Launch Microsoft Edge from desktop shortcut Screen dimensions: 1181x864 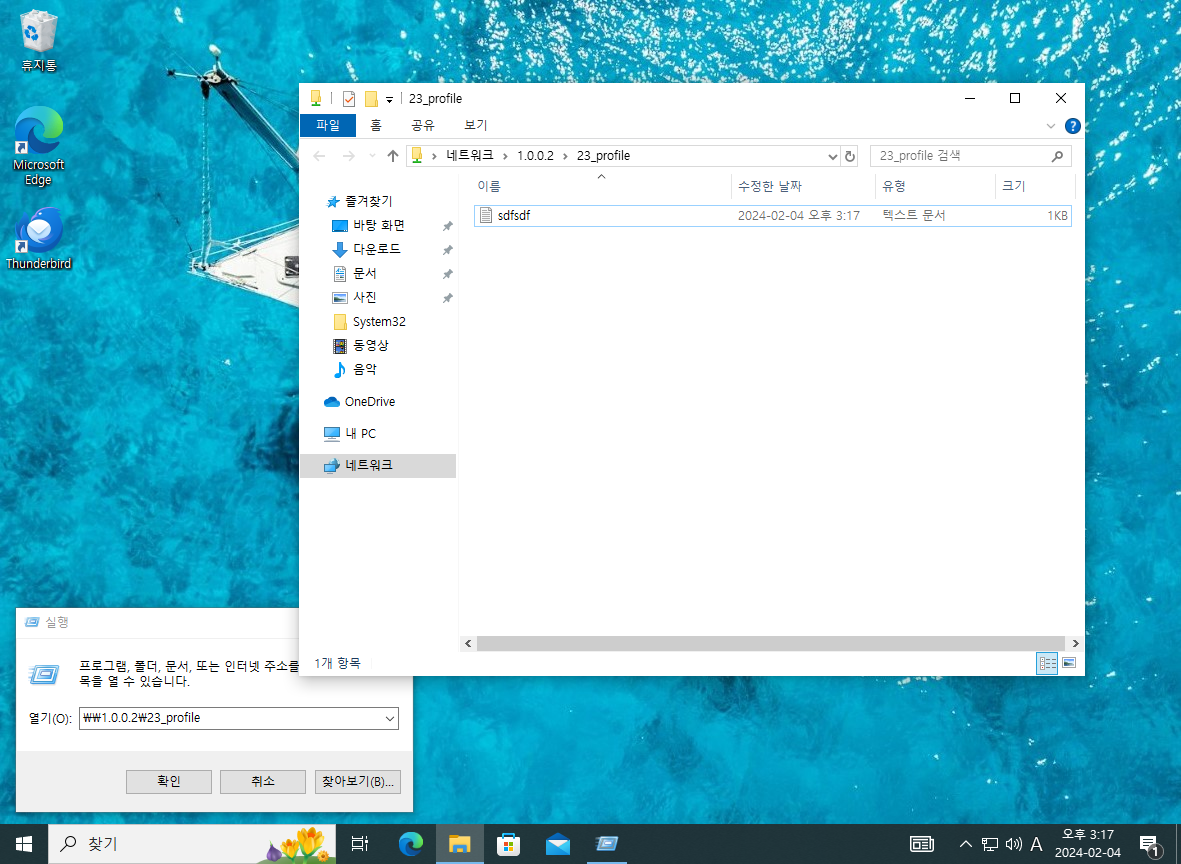click(38, 147)
